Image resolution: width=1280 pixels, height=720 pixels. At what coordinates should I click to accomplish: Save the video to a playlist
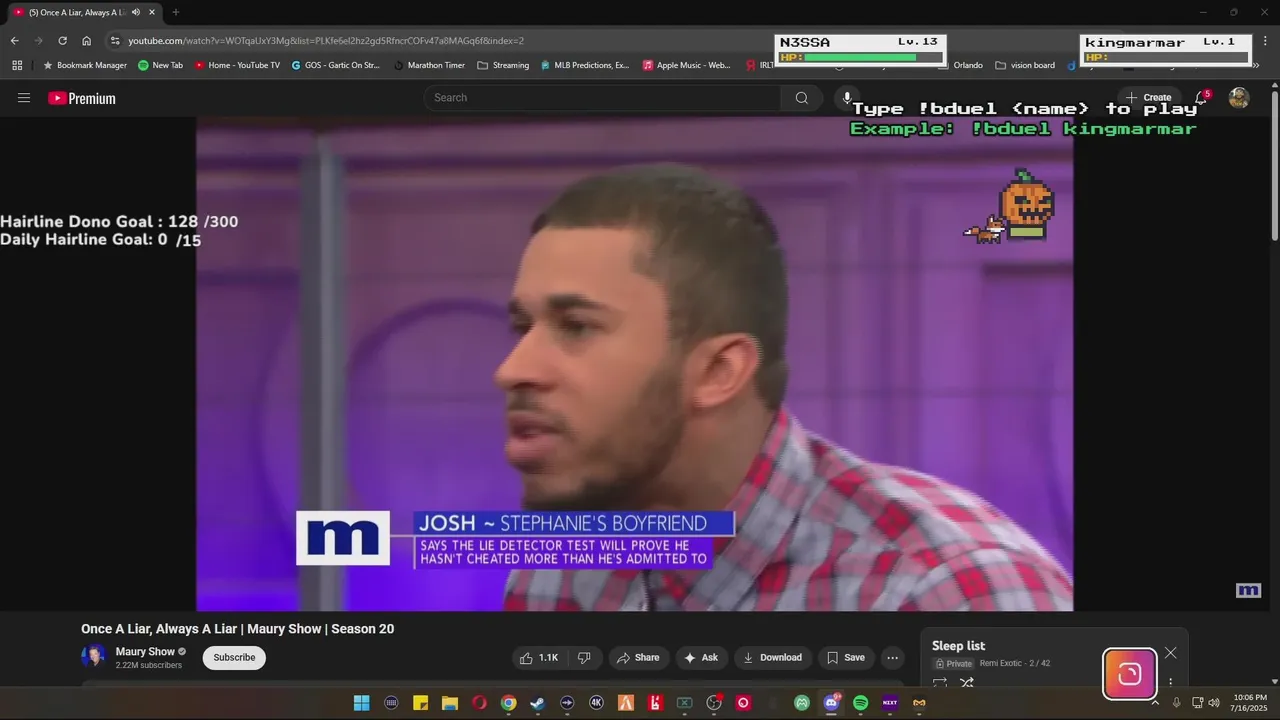tap(846, 657)
